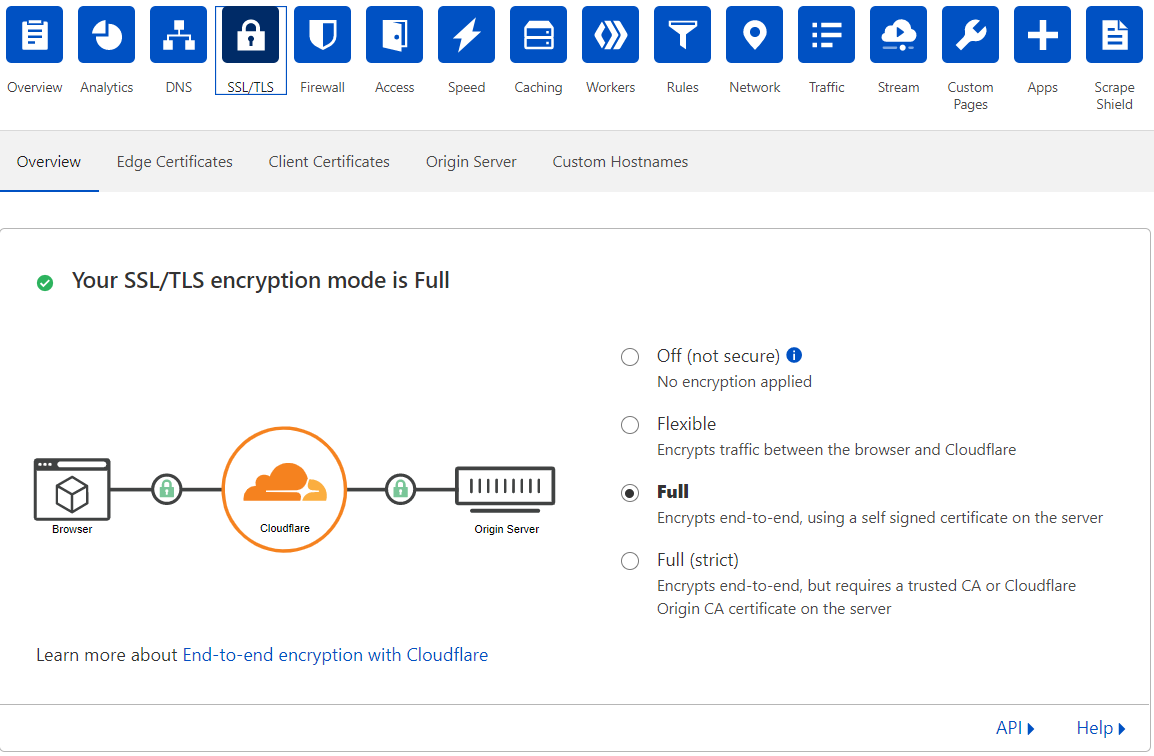This screenshot has height=756, width=1154.
Task: Open the Stream cloud icon
Action: pyautogui.click(x=899, y=35)
